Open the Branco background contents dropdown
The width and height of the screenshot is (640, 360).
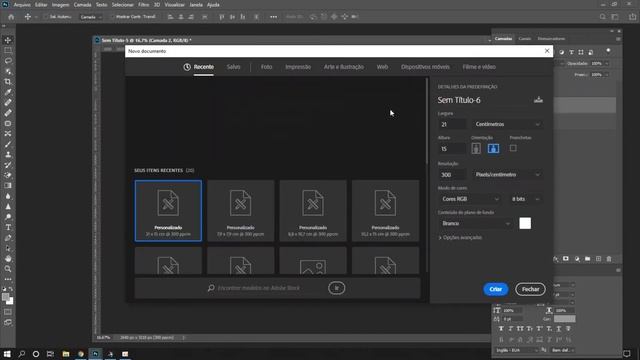pos(476,223)
